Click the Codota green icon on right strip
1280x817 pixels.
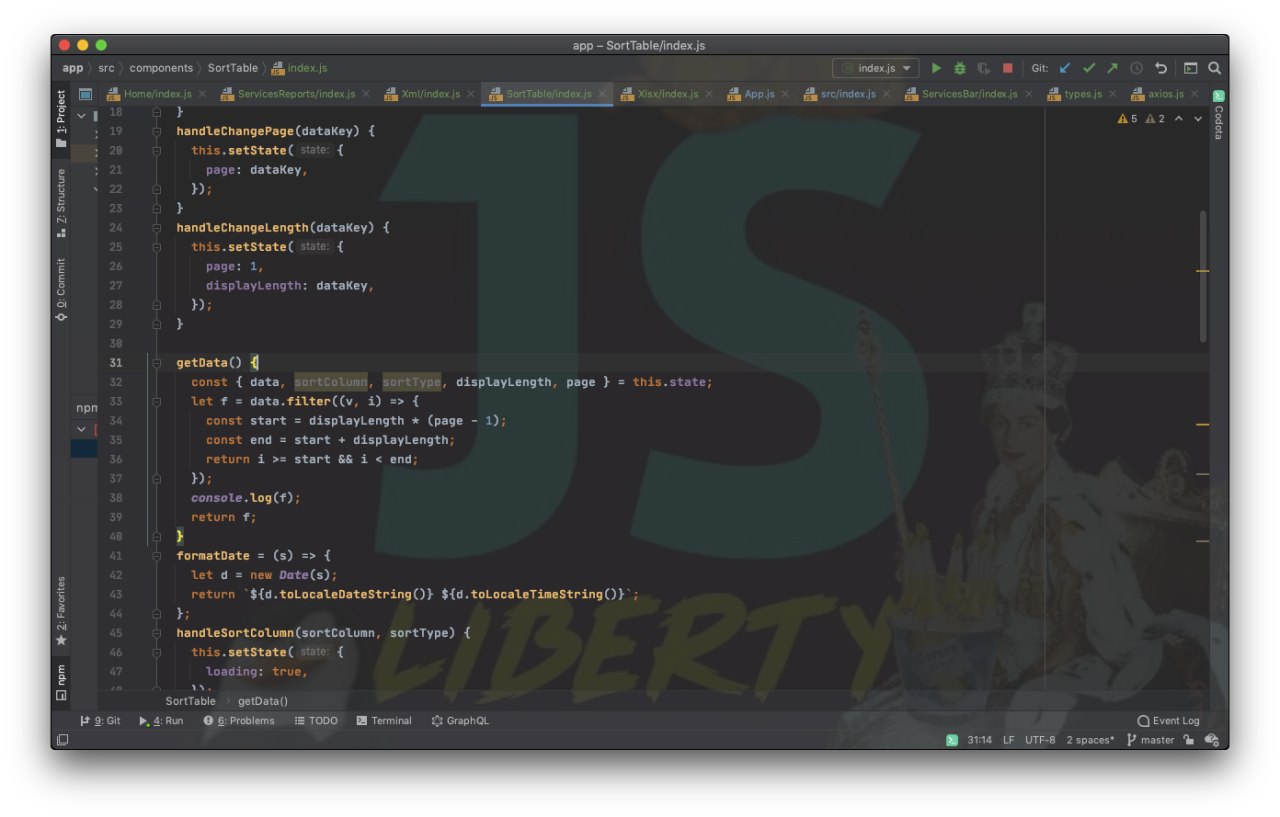(x=1218, y=96)
